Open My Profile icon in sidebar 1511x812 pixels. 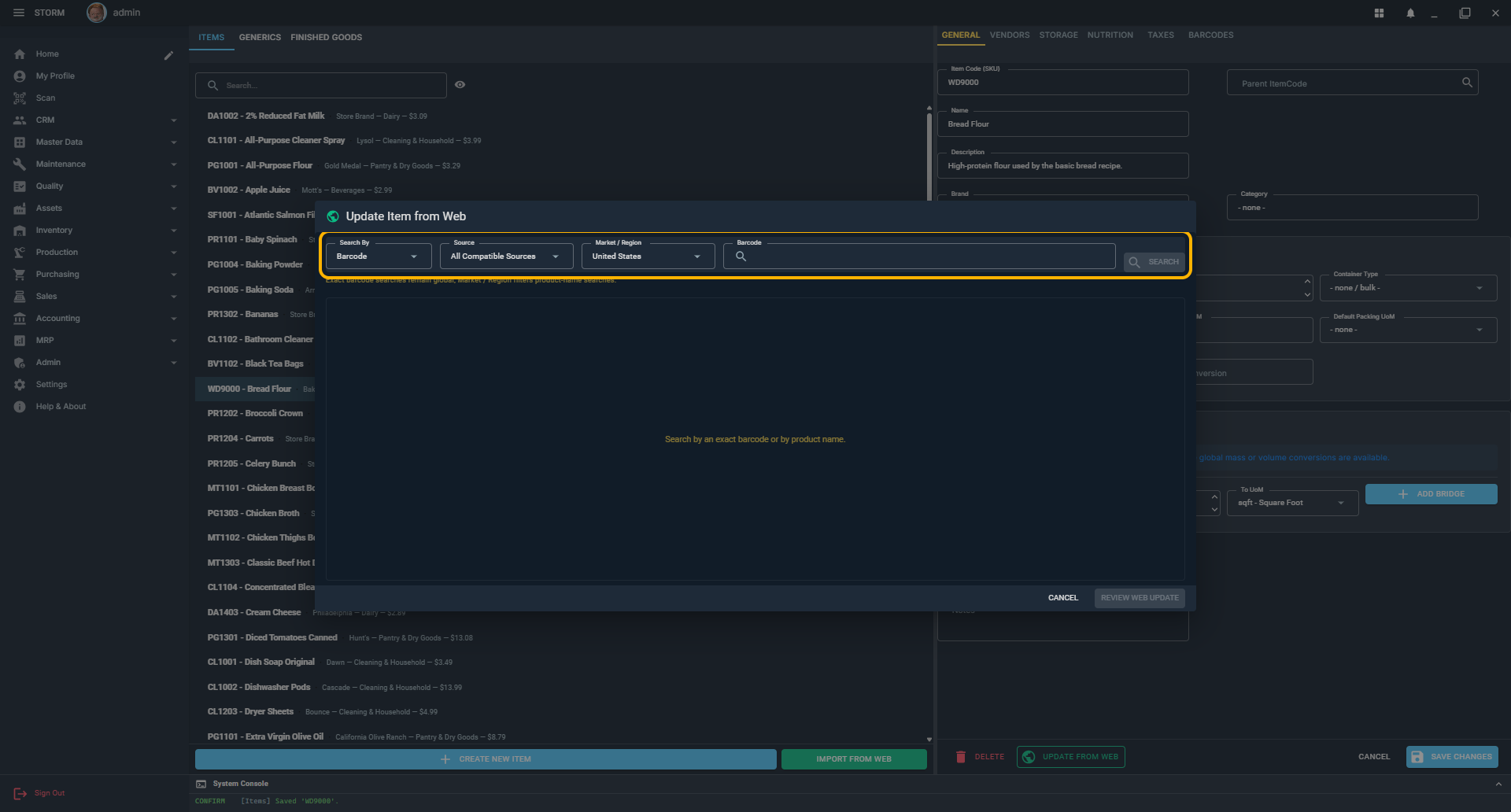coord(20,76)
